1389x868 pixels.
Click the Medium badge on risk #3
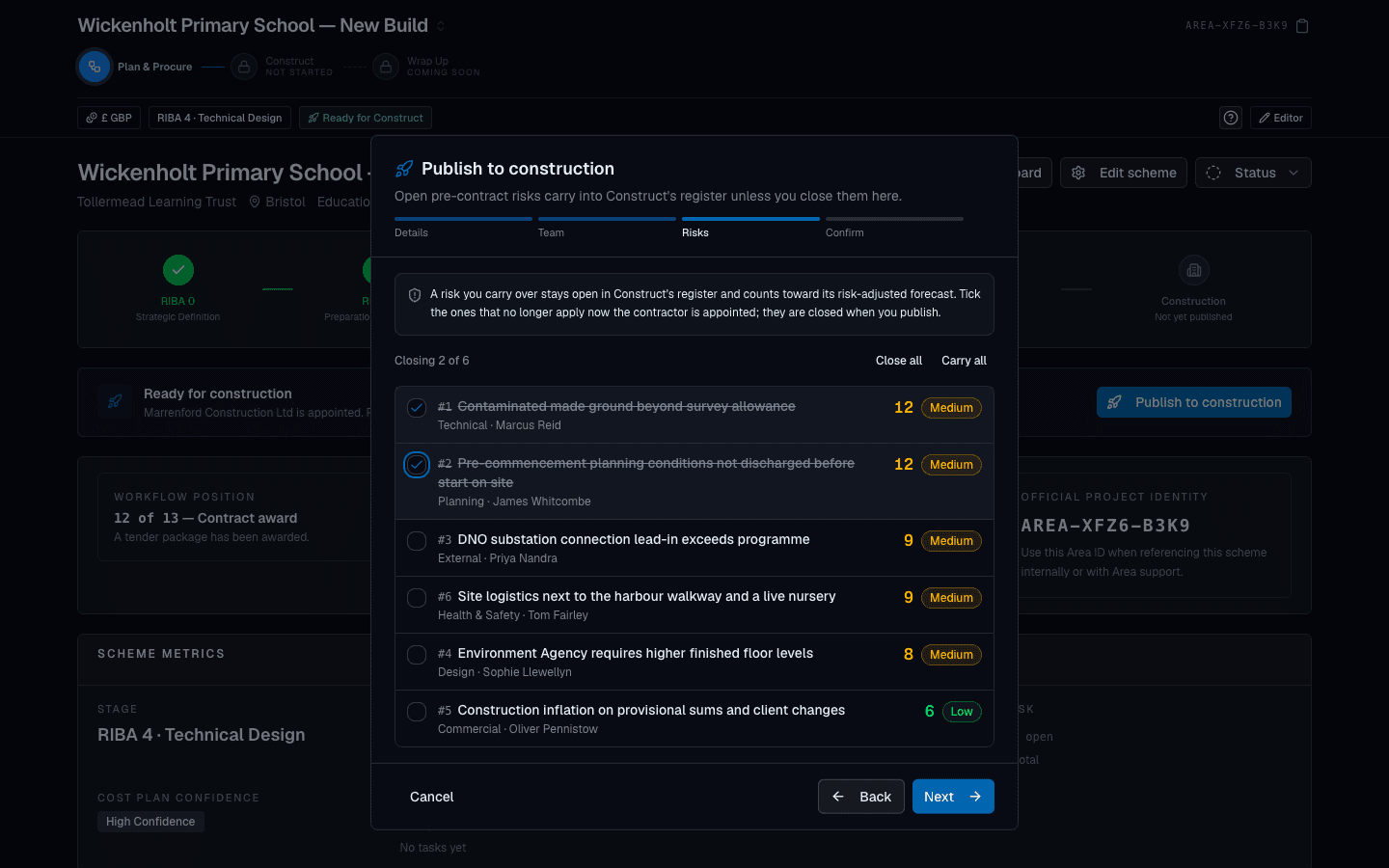pos(951,541)
